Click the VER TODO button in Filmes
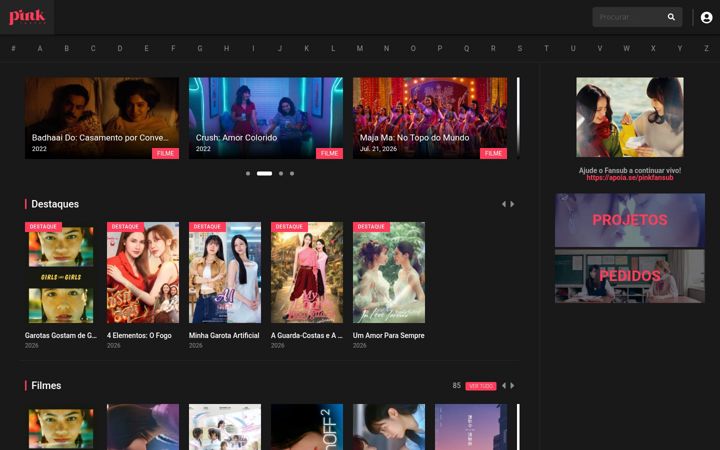This screenshot has width=720, height=450. coord(481,386)
